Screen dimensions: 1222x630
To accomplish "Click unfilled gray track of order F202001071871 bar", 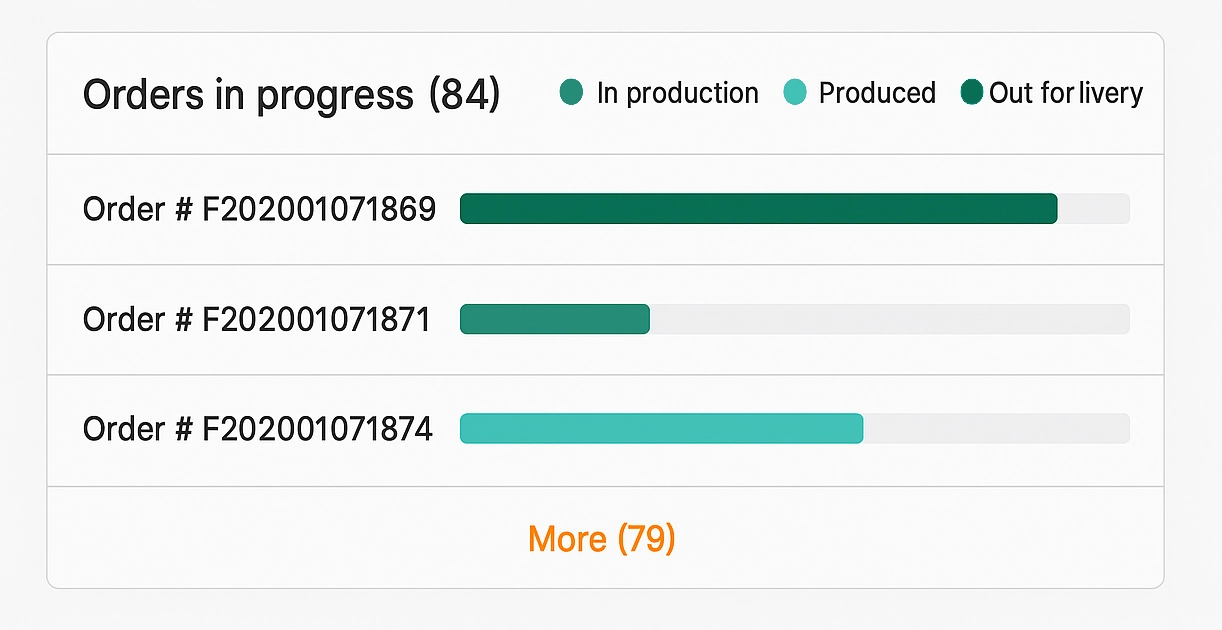I will [x=889, y=319].
